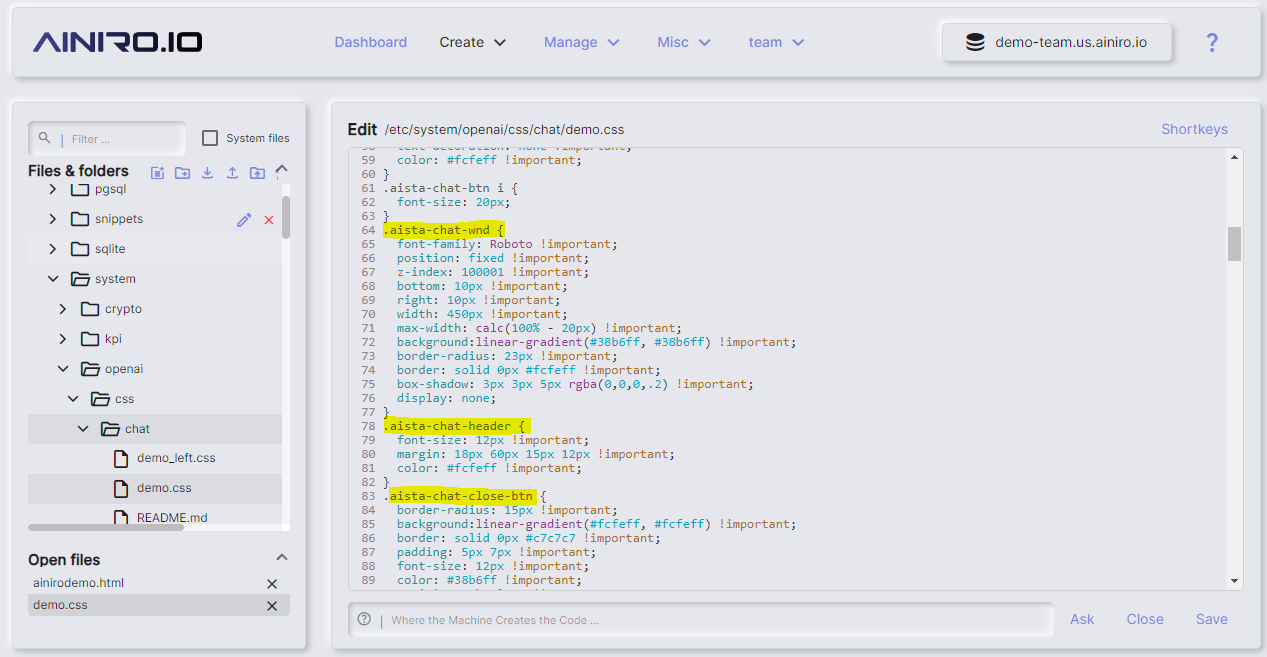Click the new folder icon in Files & folders
1267x657 pixels.
pos(182,172)
